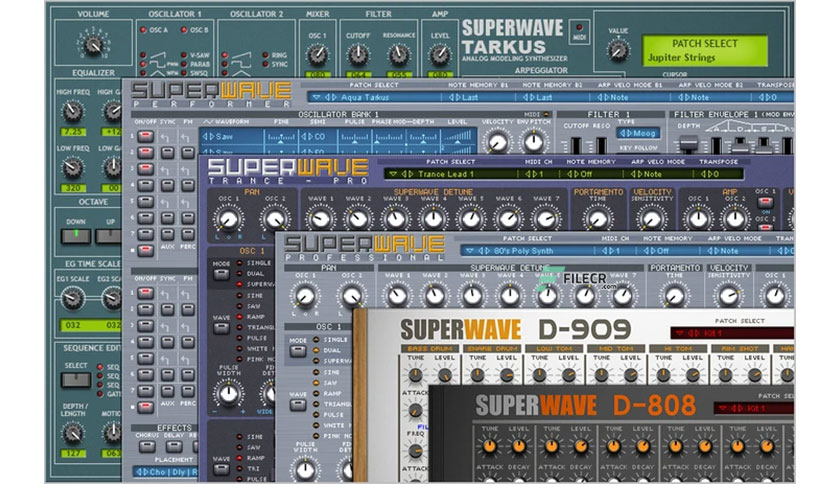Viewport: 836px width, 484px height.
Task: Change Performer Filter 1 type from Moog
Action: [x=638, y=133]
